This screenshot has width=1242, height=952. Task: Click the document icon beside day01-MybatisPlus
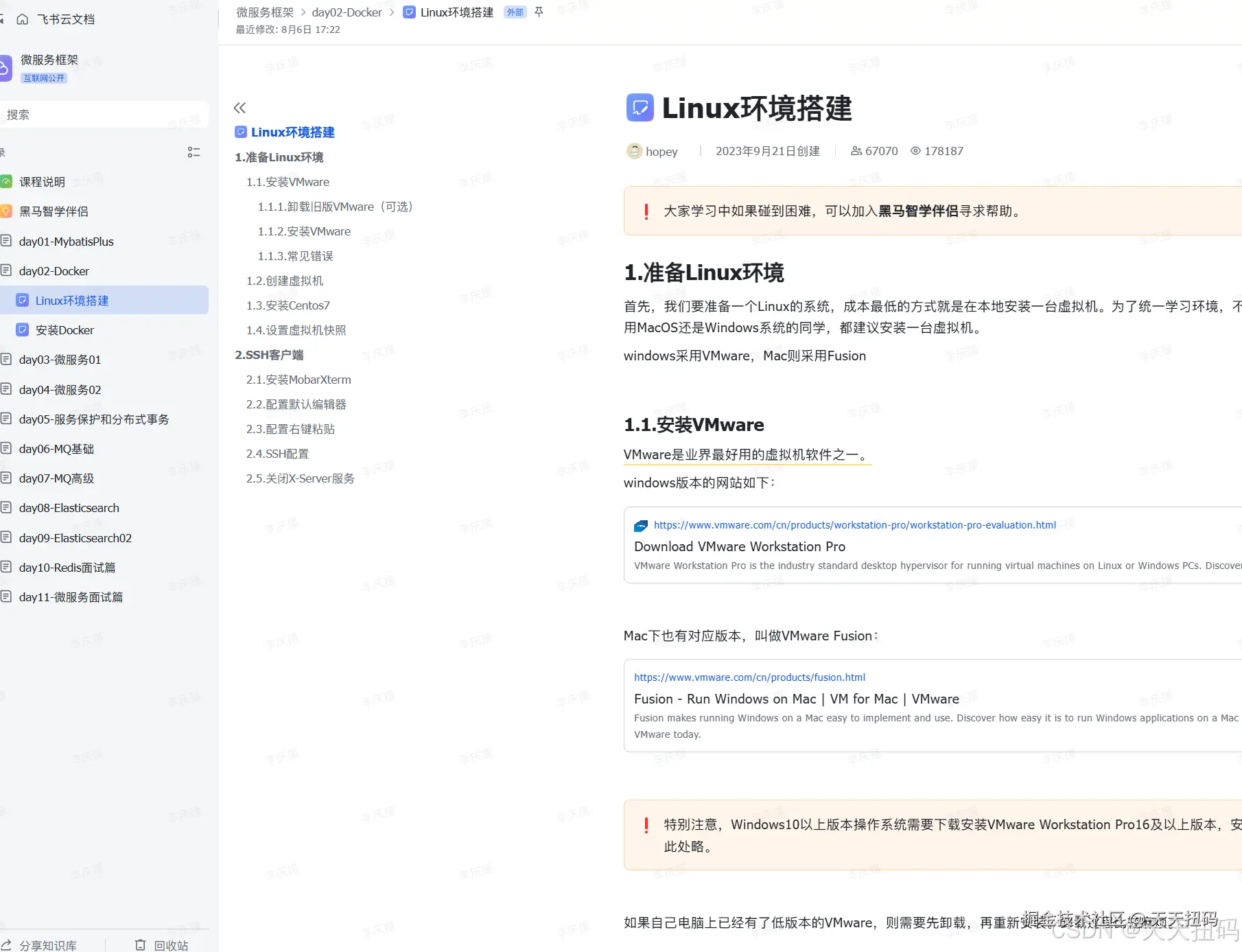(x=6, y=241)
